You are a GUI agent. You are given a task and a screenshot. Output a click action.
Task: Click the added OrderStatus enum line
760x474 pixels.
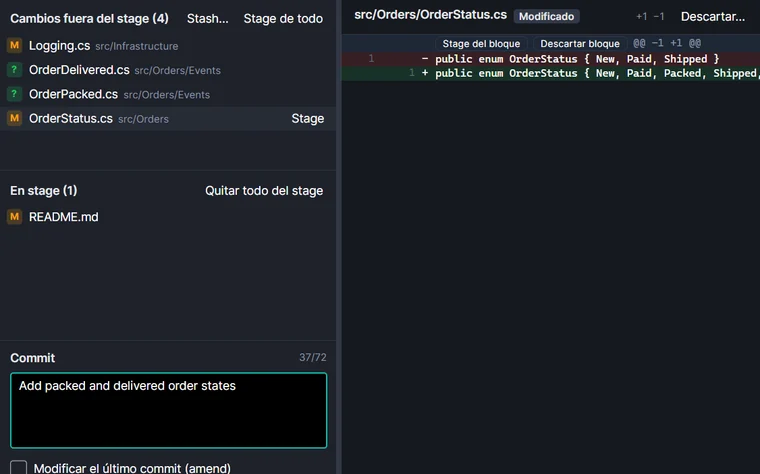point(551,73)
